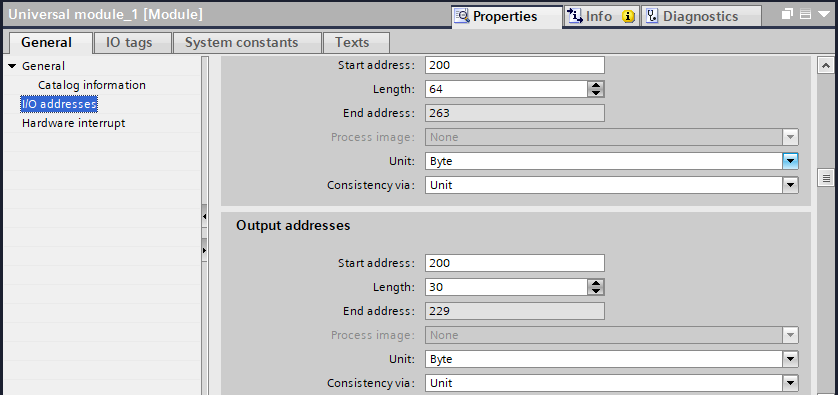Click the yellow info indicator icon
The height and width of the screenshot is (395, 838).
[628, 17]
